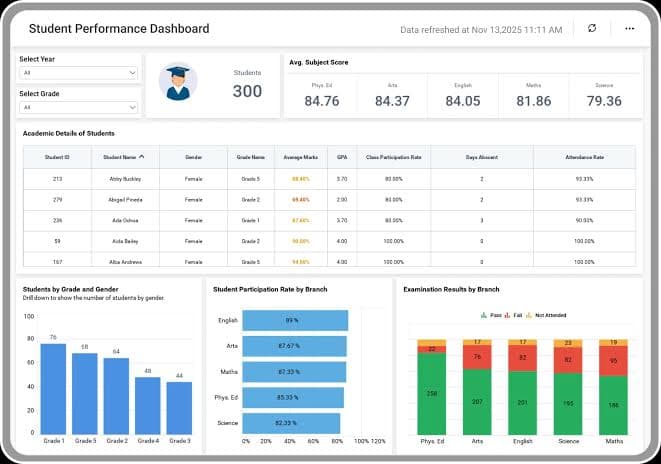This screenshot has width=661, height=464.
Task: Toggle the Pass legend item
Action: click(492, 315)
